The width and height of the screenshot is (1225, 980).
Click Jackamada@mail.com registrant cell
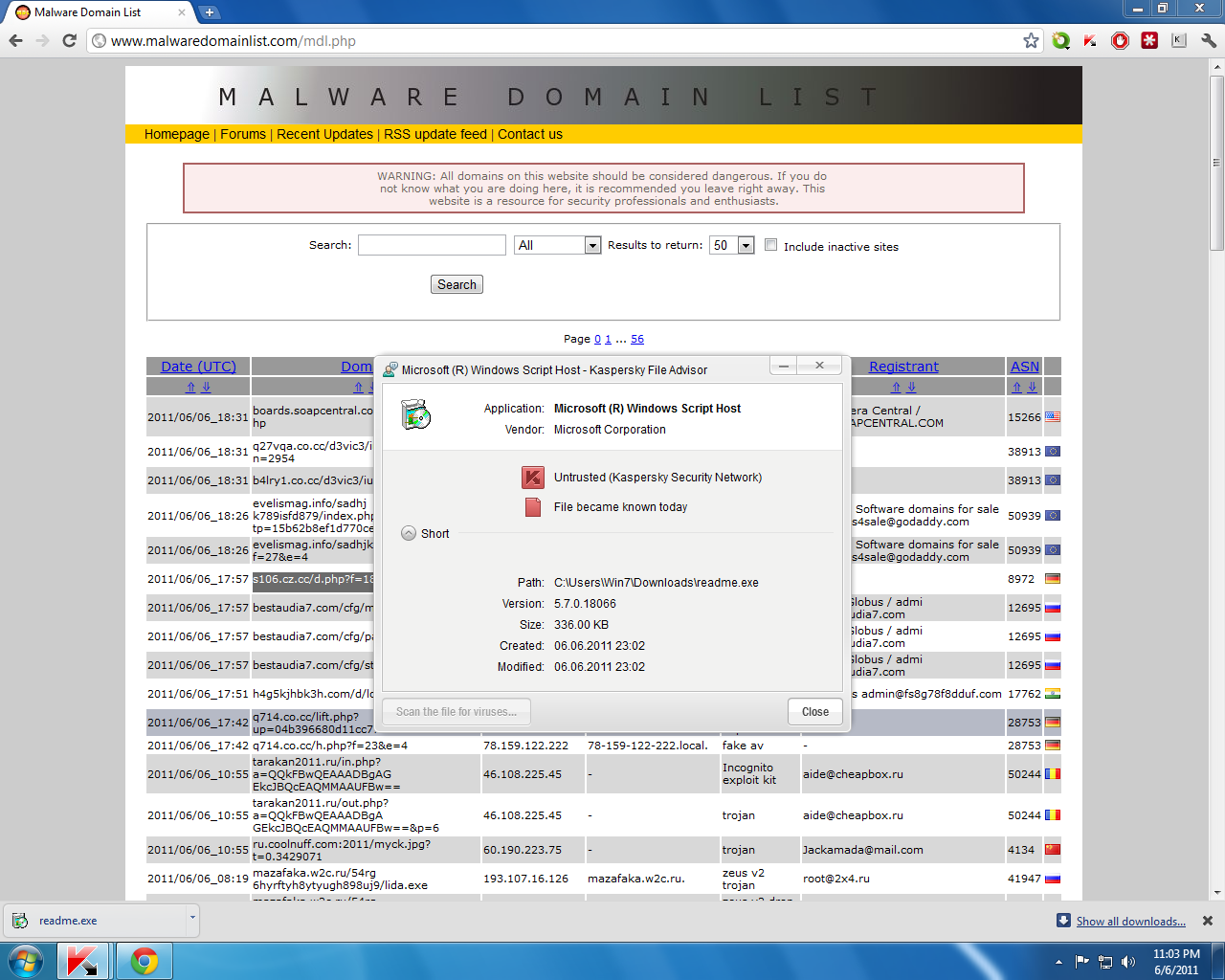click(x=863, y=850)
